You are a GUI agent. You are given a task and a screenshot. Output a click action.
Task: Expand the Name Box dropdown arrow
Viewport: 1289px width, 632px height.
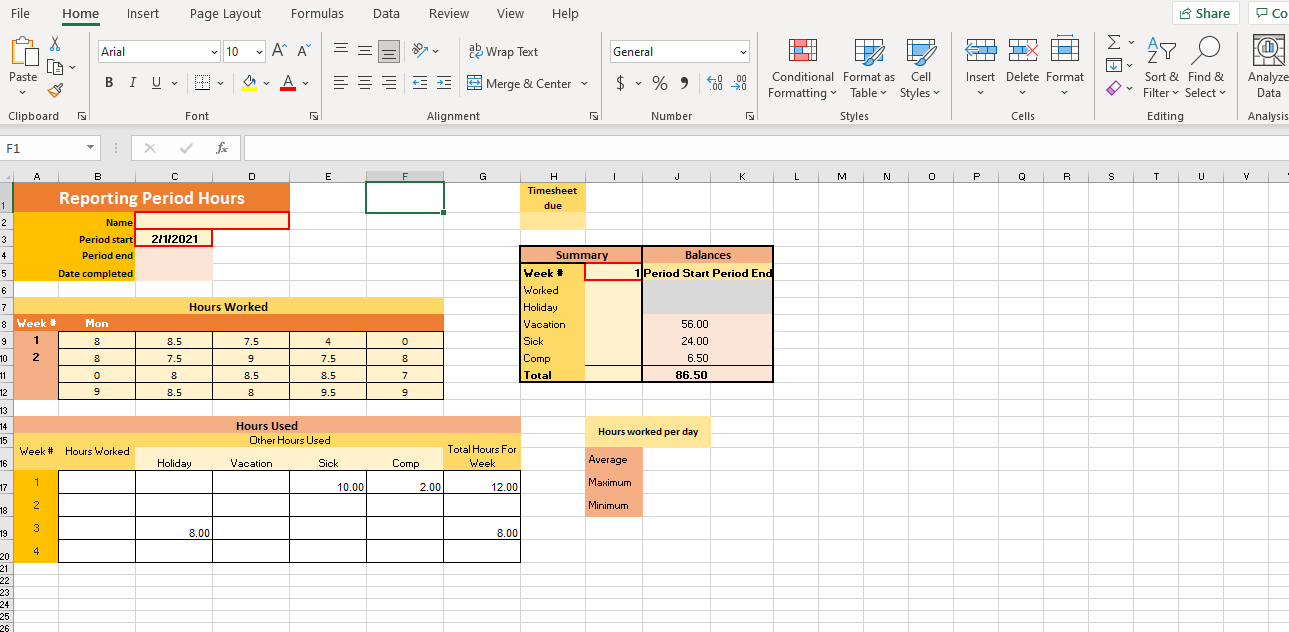coord(91,148)
